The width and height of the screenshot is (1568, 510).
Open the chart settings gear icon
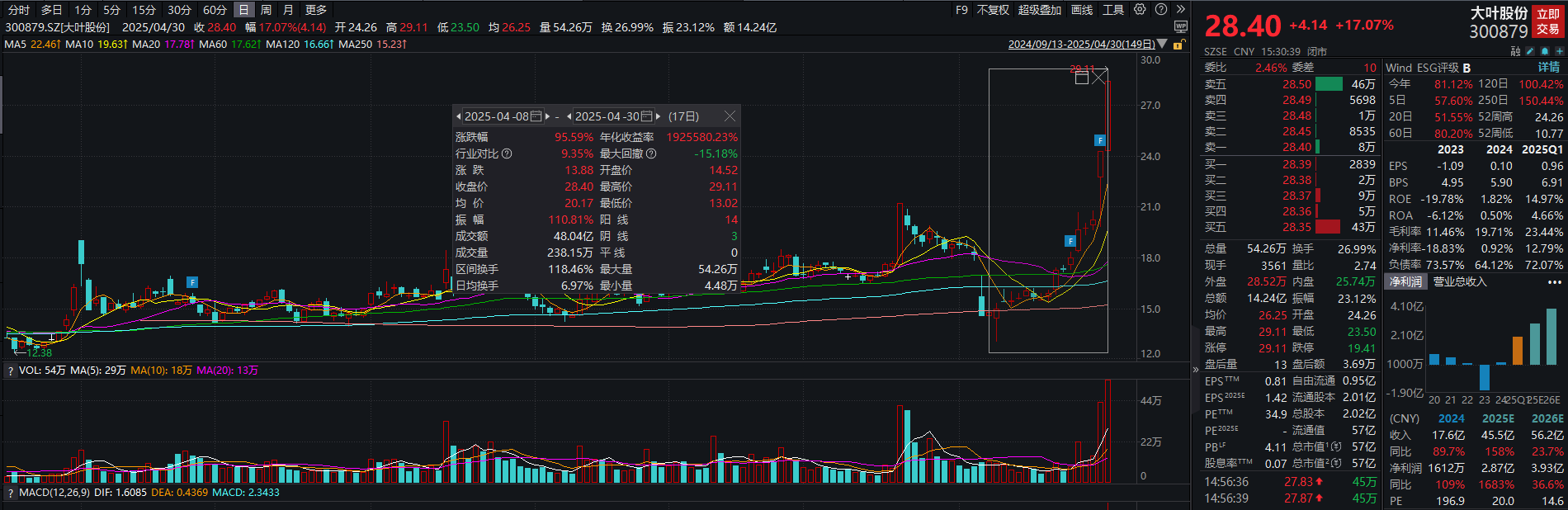pos(1140,10)
